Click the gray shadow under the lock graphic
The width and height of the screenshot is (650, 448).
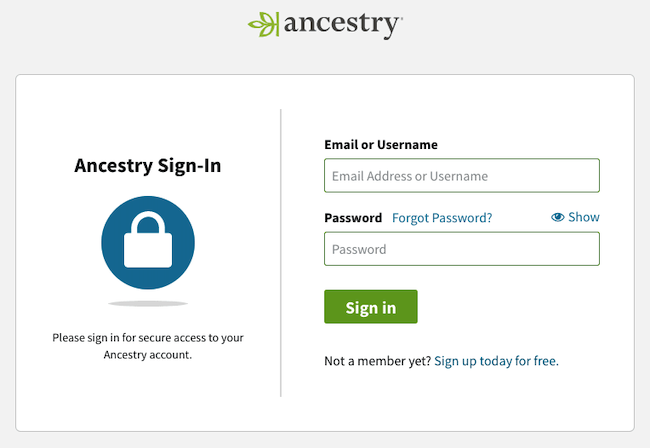pyautogui.click(x=148, y=304)
